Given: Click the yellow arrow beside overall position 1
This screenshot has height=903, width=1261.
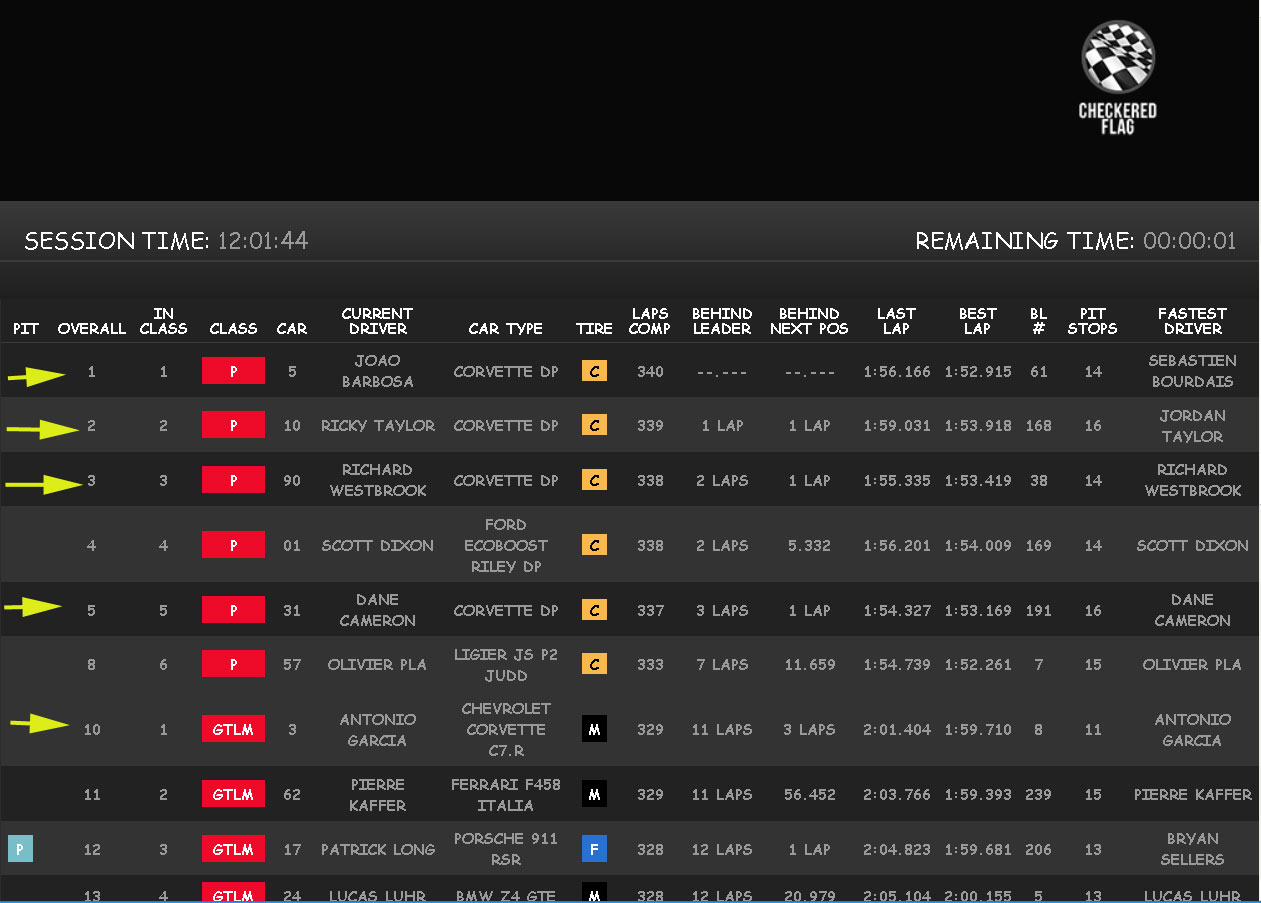Looking at the screenshot, I should 36,376.
